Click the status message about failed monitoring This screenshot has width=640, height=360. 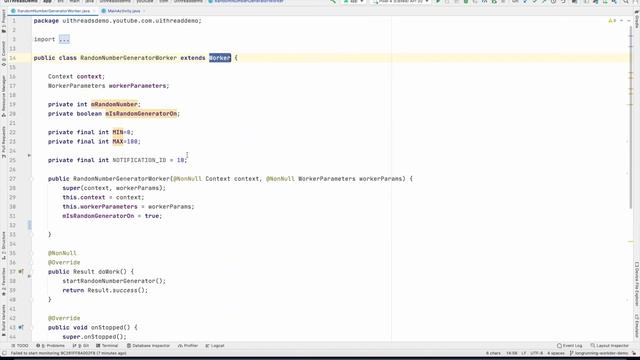point(68,353)
